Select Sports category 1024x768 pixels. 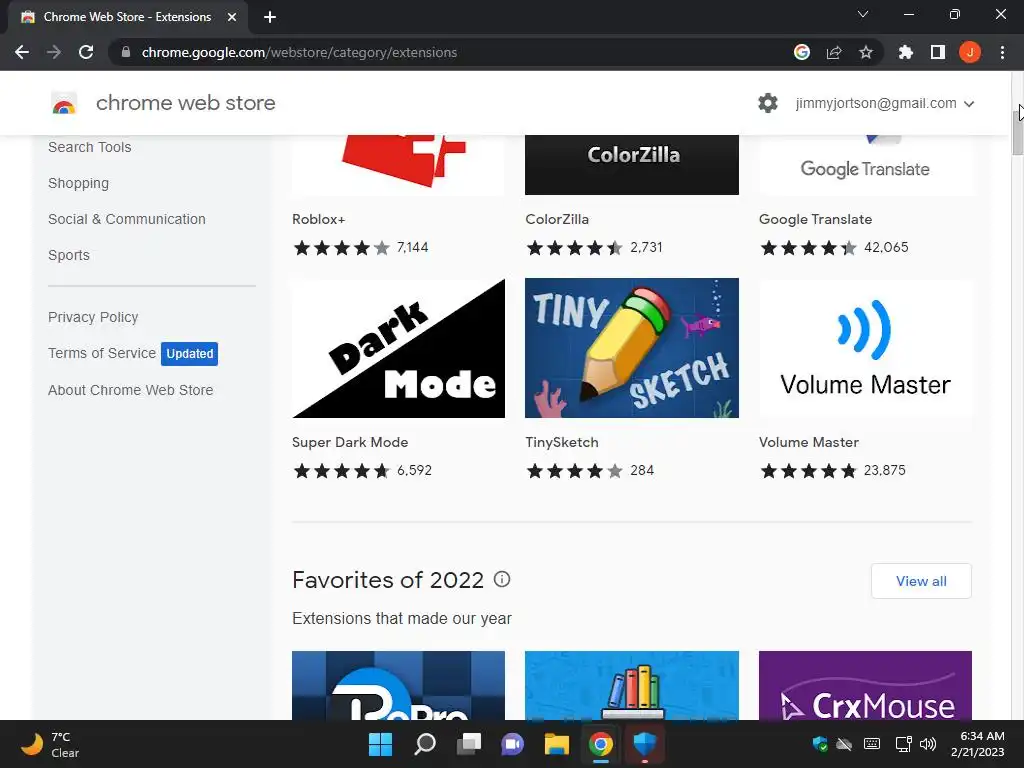[x=69, y=255]
